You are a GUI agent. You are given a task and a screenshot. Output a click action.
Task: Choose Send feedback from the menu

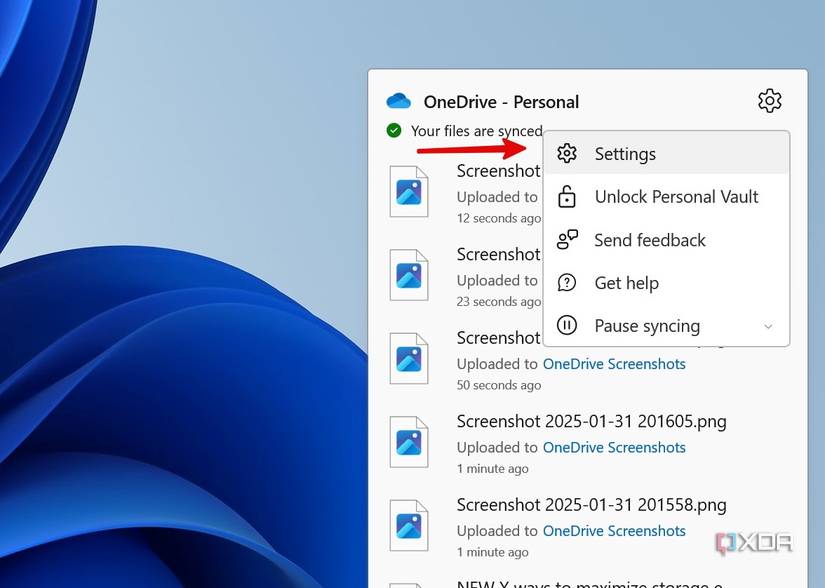tap(666, 240)
